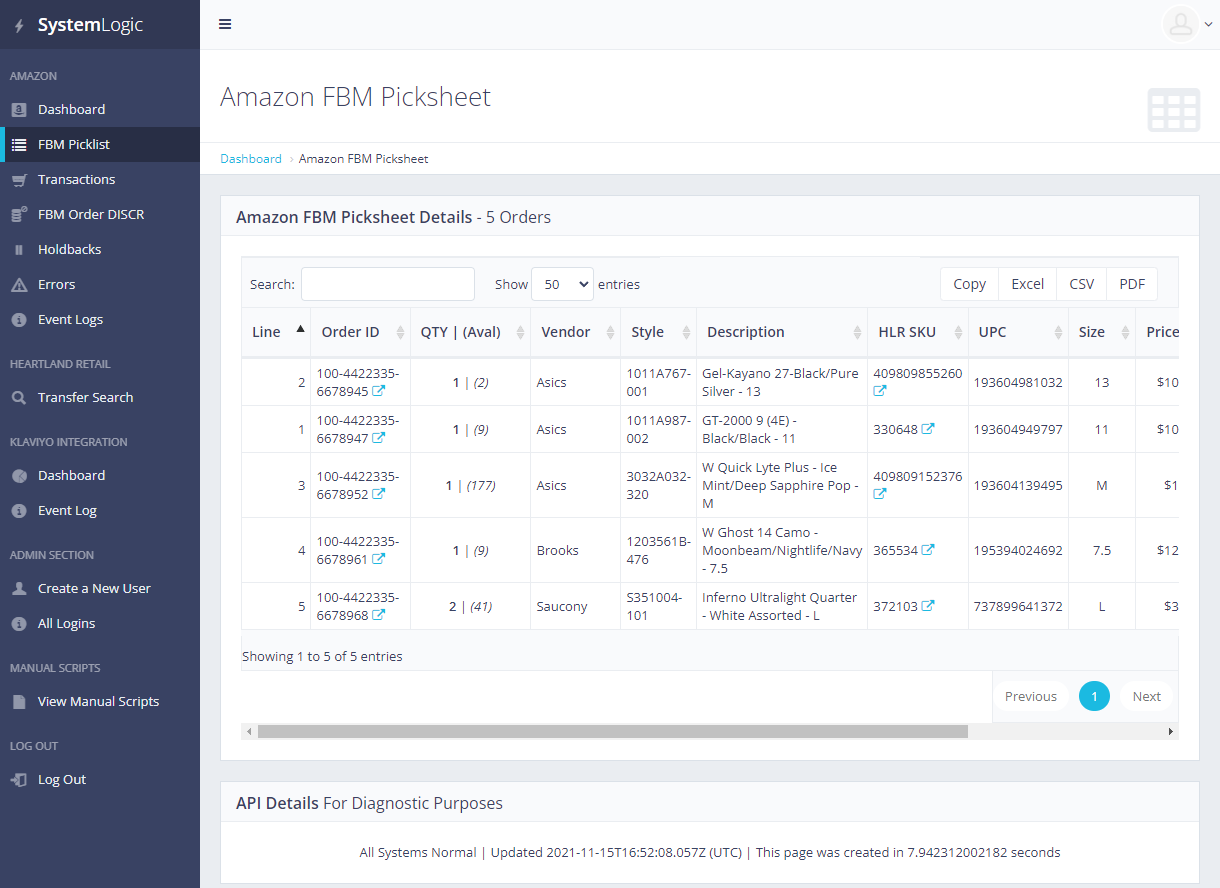Go to Transfer Search in sidebar
The height and width of the screenshot is (888, 1220).
tap(85, 397)
